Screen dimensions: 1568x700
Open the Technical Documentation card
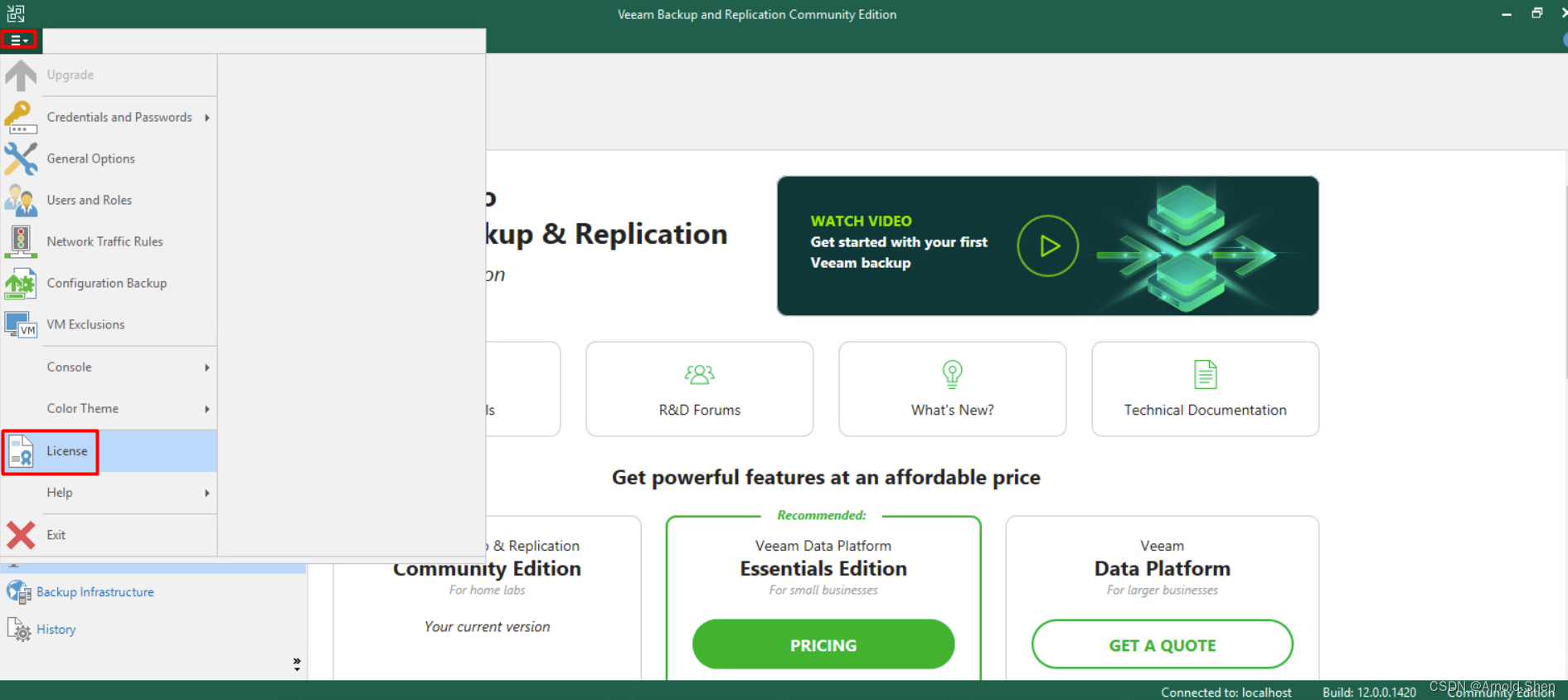1206,389
